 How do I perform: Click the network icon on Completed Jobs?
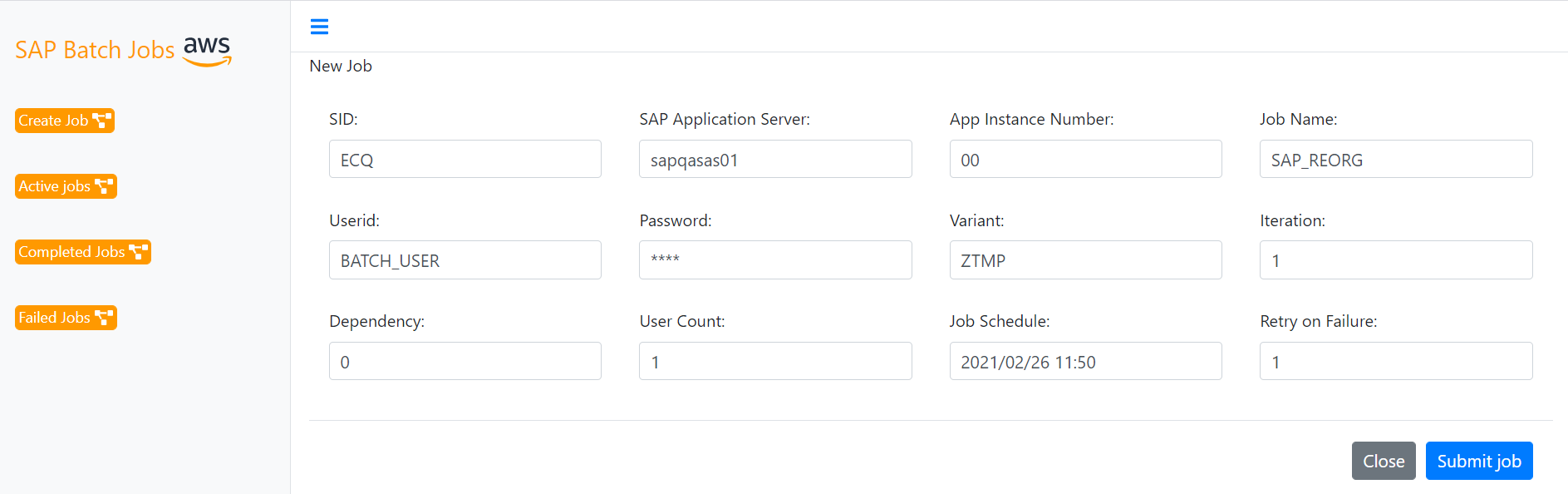pos(138,252)
